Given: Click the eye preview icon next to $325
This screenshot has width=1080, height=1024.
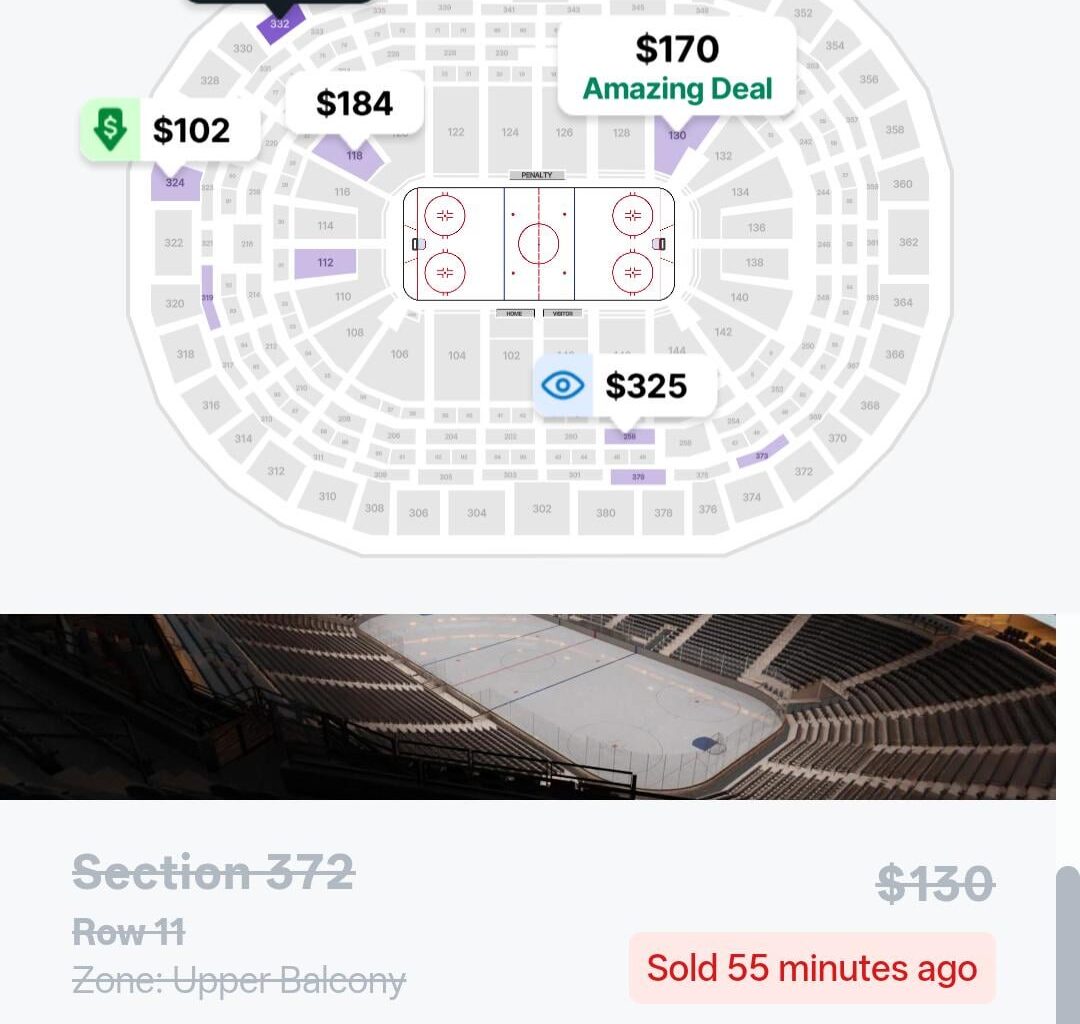Looking at the screenshot, I should (563, 384).
